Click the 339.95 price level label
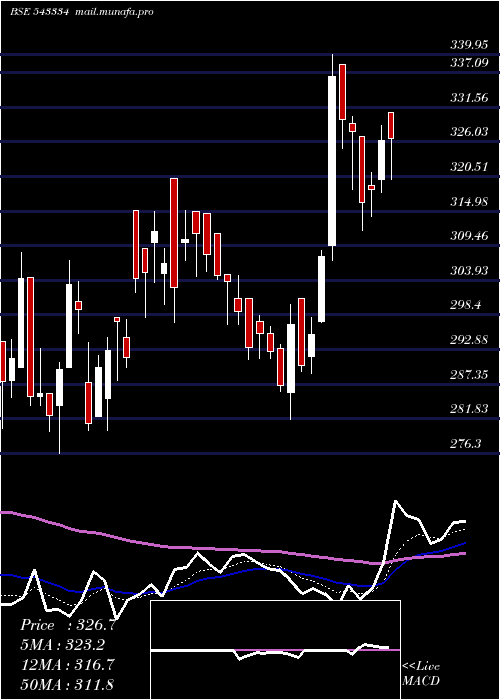Viewport: 500px width, 700px height. click(x=469, y=45)
